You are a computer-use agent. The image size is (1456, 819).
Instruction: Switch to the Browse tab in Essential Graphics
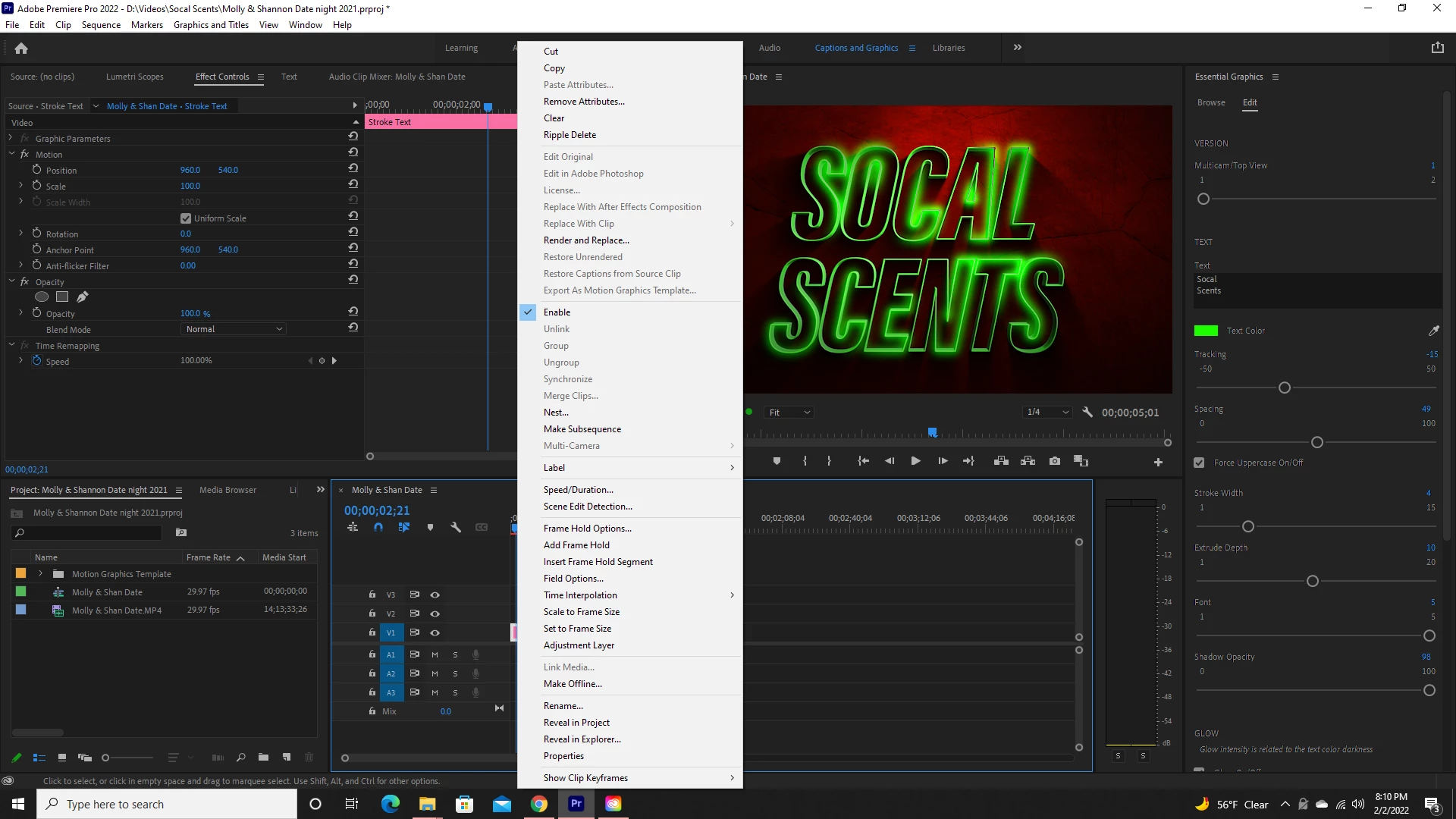click(1211, 102)
